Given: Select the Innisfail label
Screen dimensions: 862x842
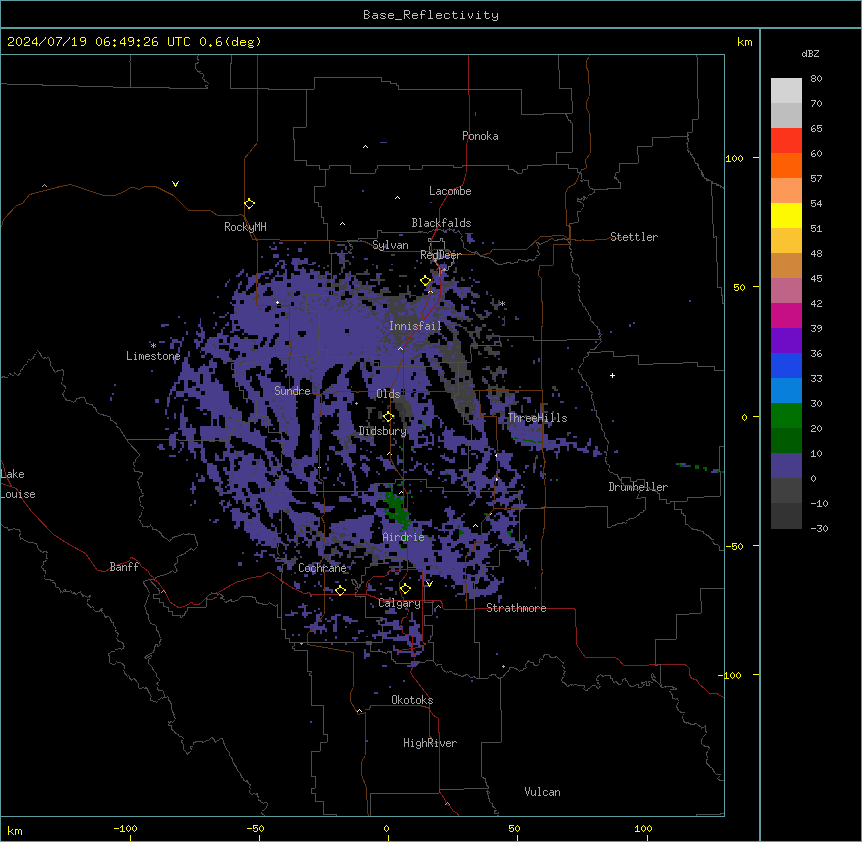Looking at the screenshot, I should pos(415,326).
